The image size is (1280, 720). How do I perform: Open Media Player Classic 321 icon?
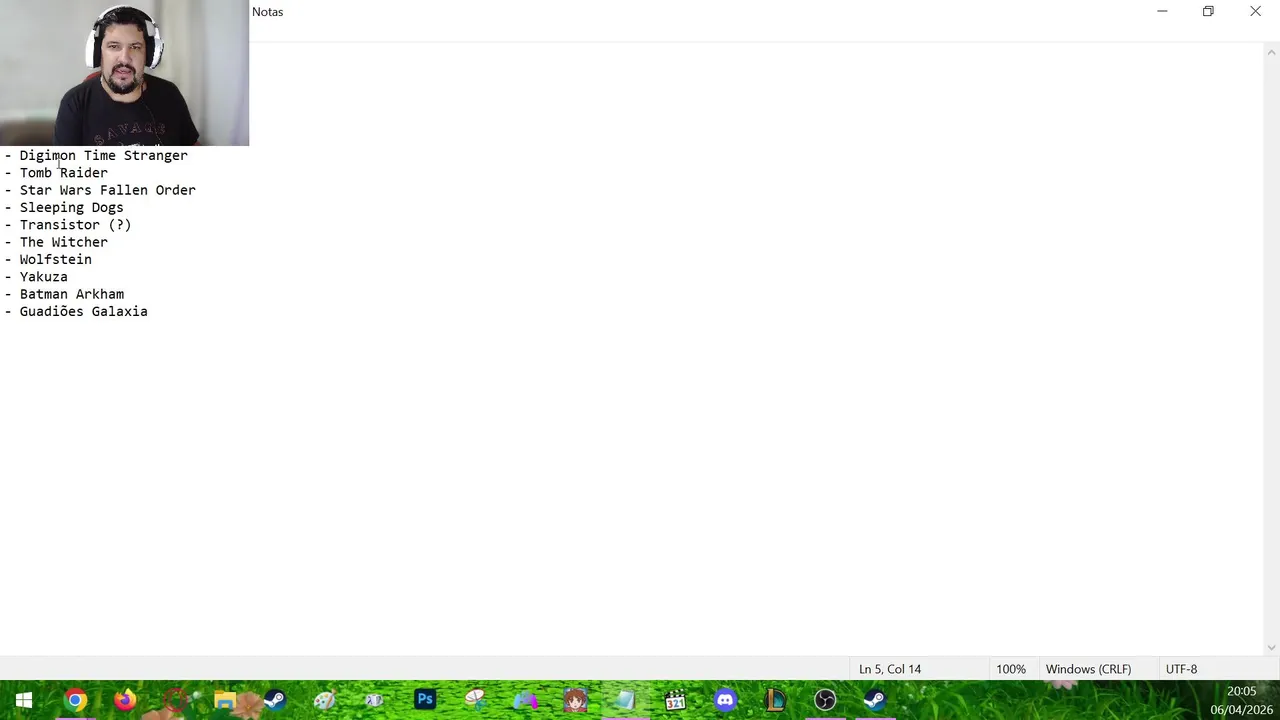pos(675,700)
